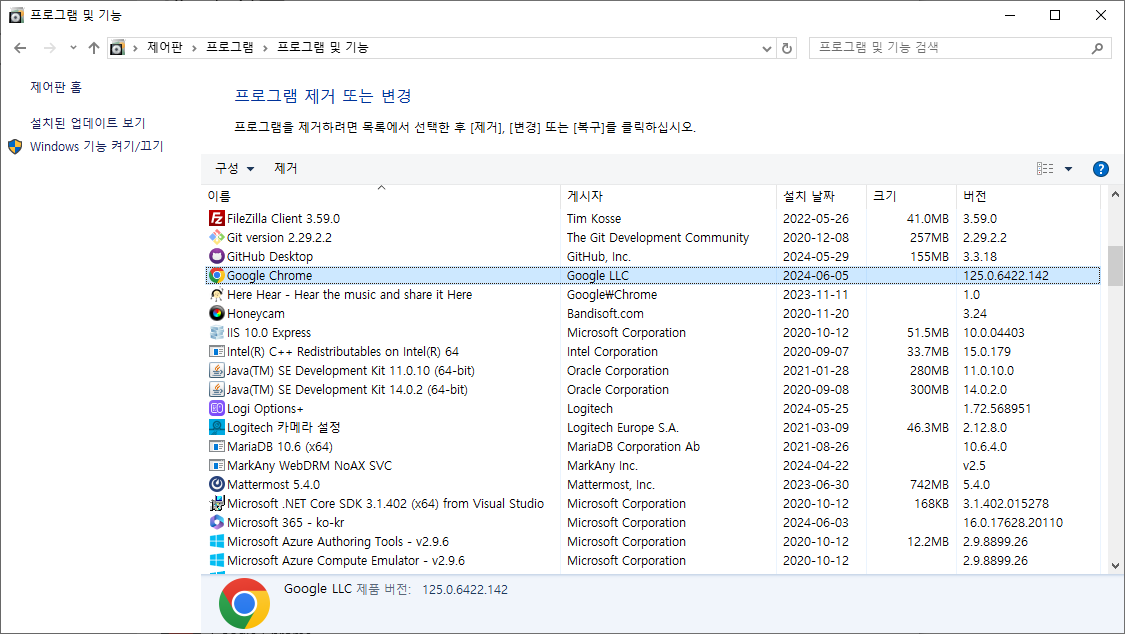Click the Azure Authoring Tools icon
The width and height of the screenshot is (1125, 634).
coord(217,541)
